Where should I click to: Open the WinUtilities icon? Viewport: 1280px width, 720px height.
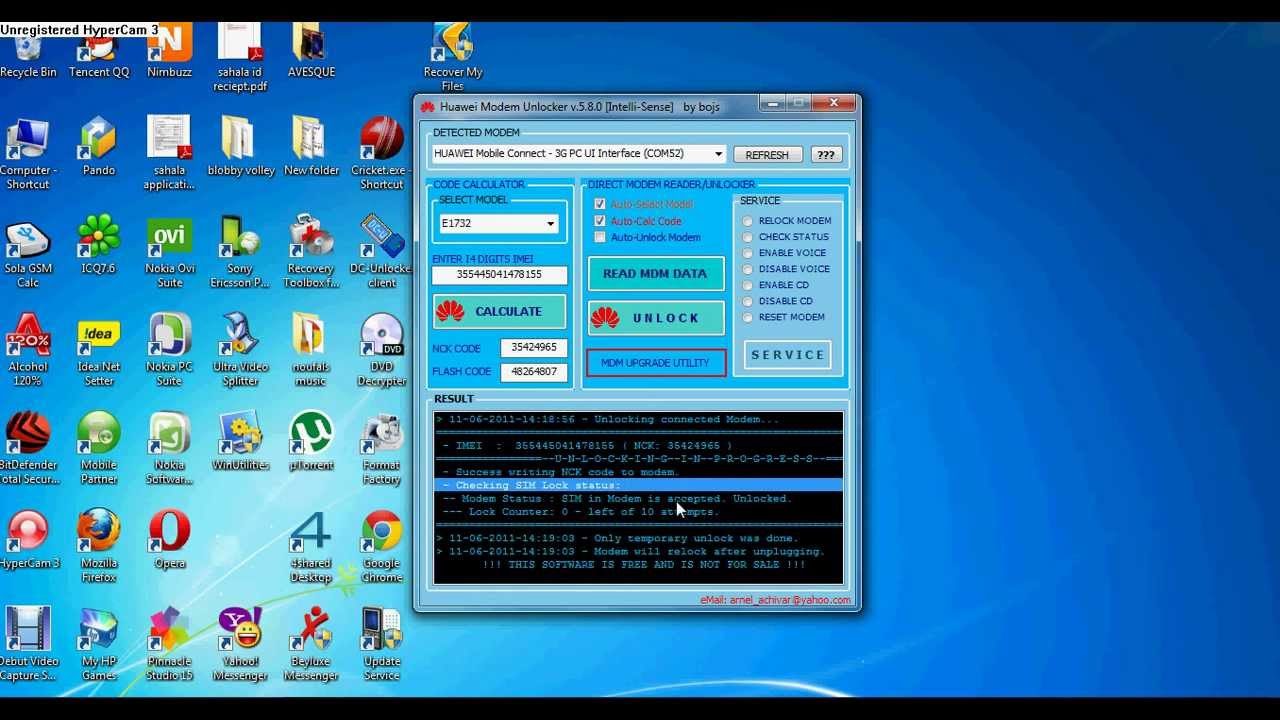[x=240, y=441]
